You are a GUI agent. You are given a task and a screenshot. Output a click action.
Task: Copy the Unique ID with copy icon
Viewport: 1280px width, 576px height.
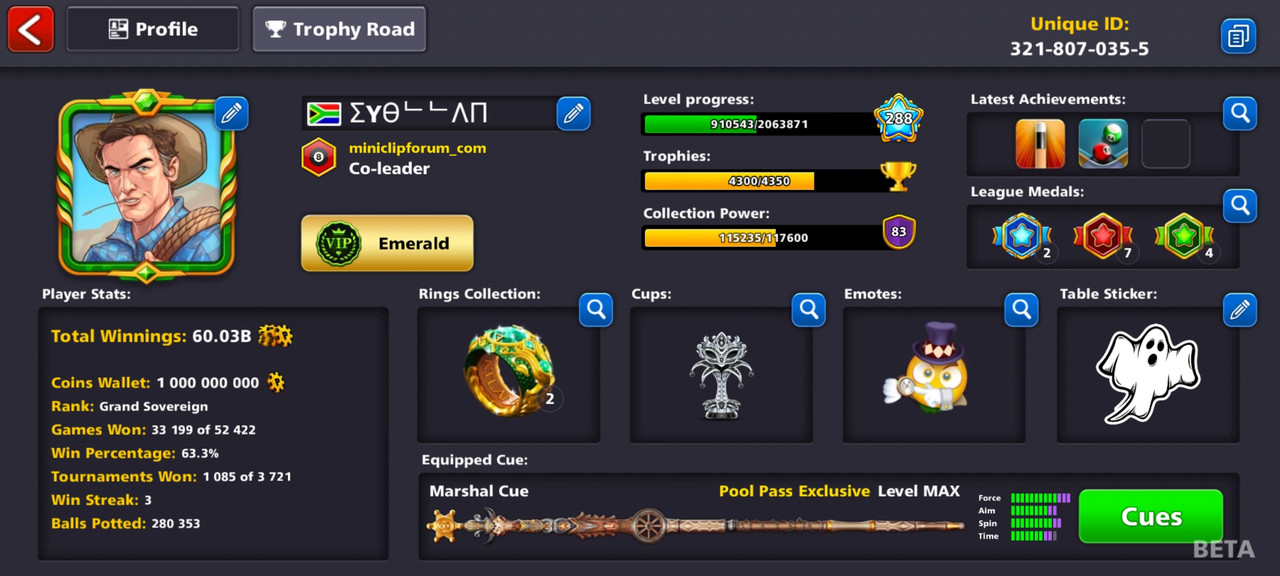[x=1238, y=36]
